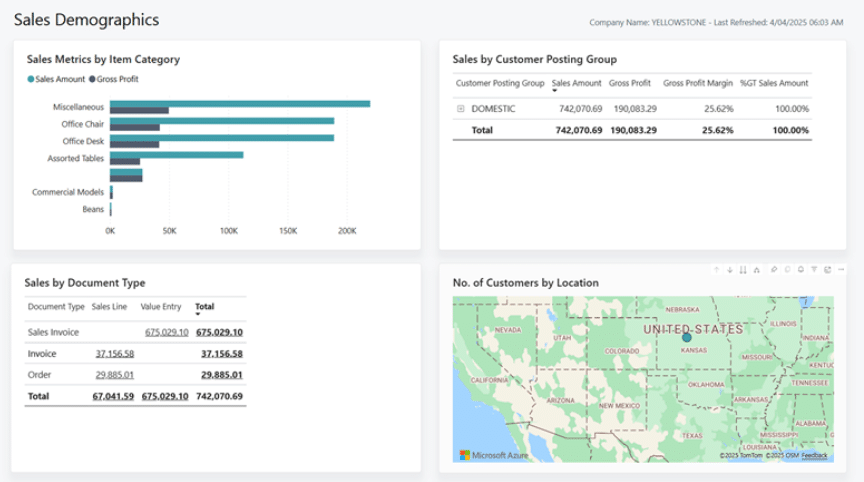Open focus mode for the map visual

(x=826, y=270)
